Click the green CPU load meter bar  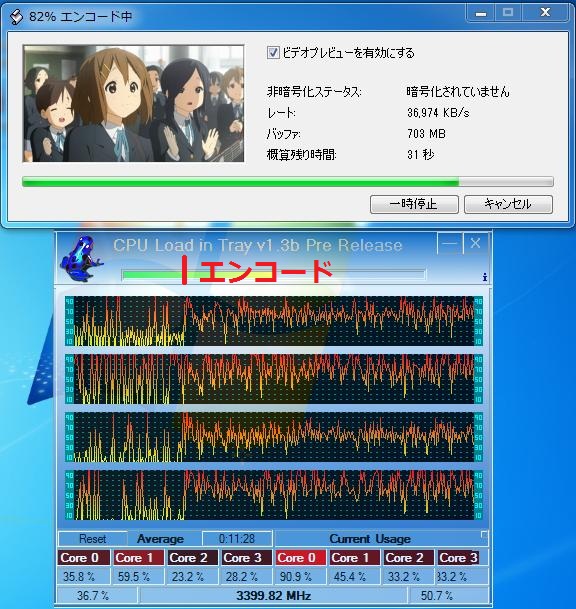(273, 275)
